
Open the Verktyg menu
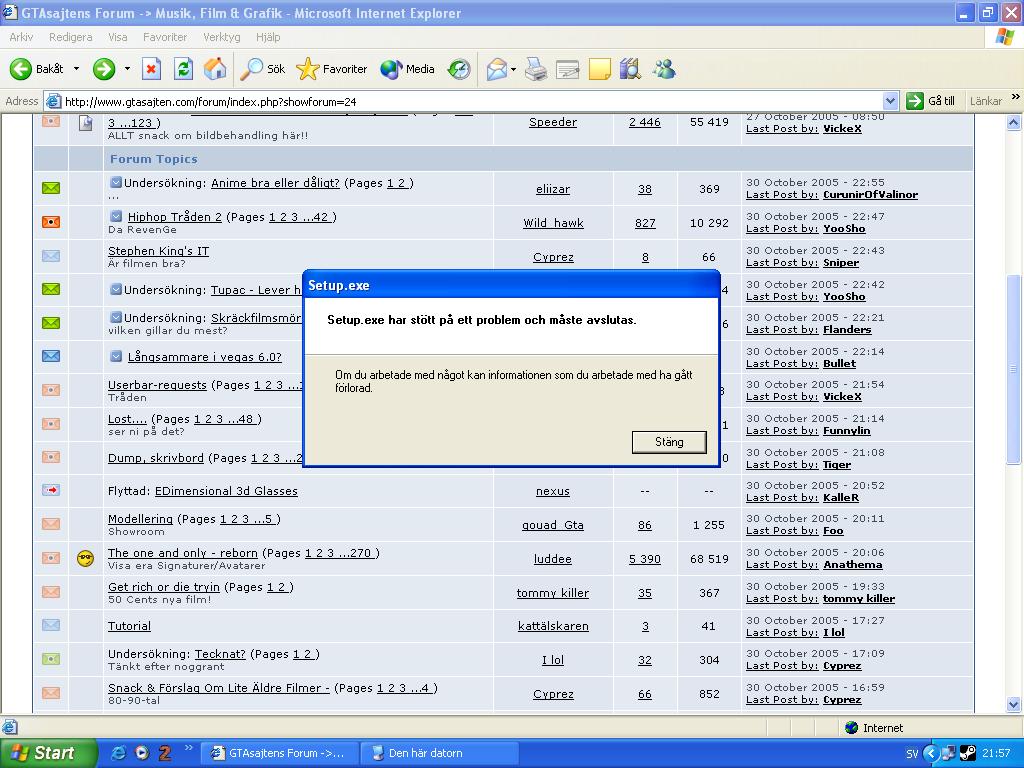point(221,37)
